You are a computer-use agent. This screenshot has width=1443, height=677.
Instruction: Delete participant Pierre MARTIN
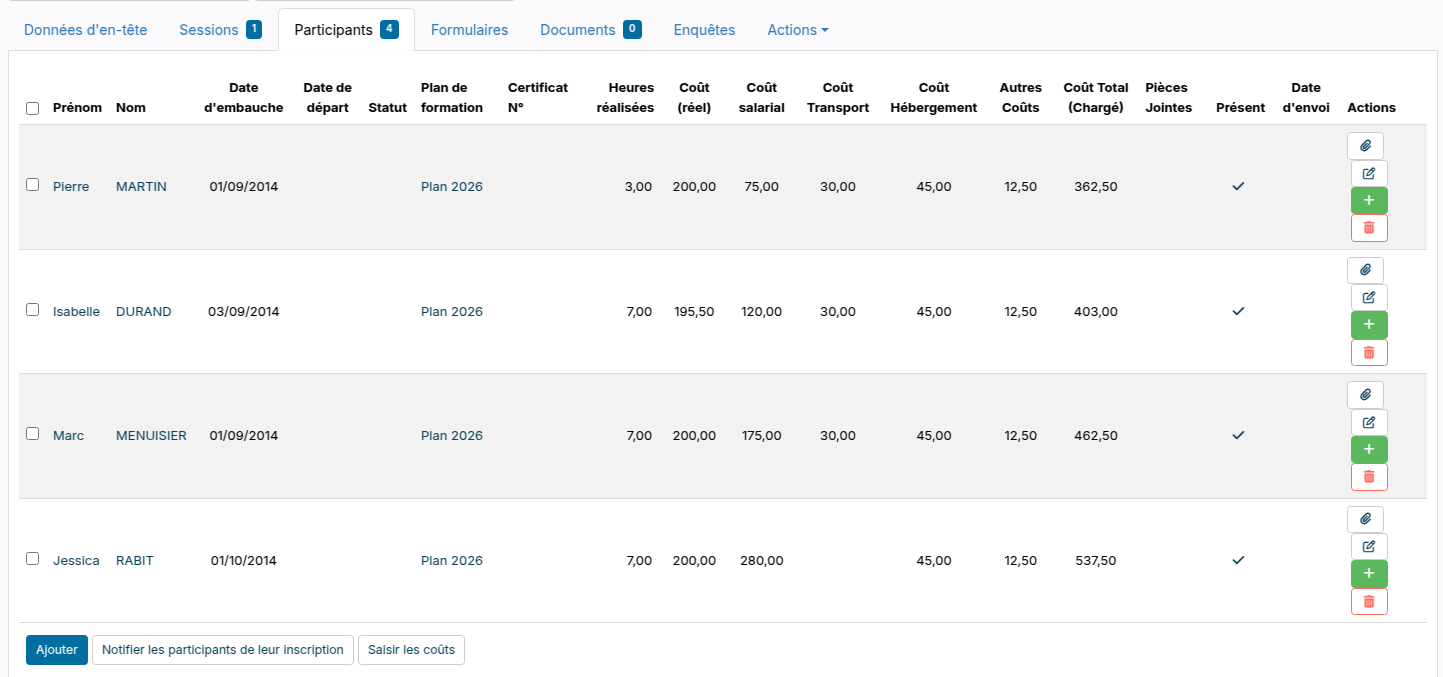pos(1369,228)
